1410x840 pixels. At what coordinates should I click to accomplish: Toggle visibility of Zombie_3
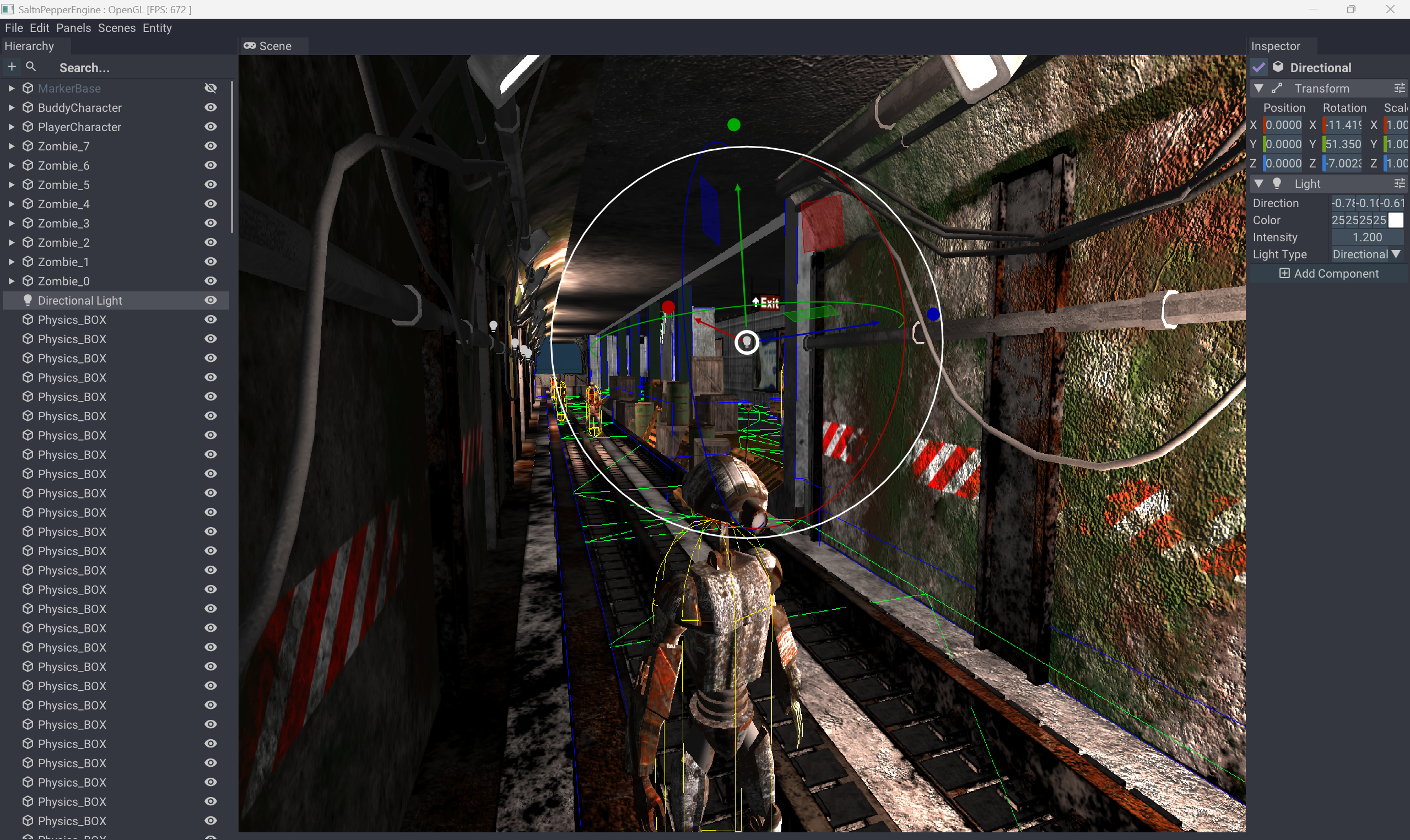coord(210,223)
